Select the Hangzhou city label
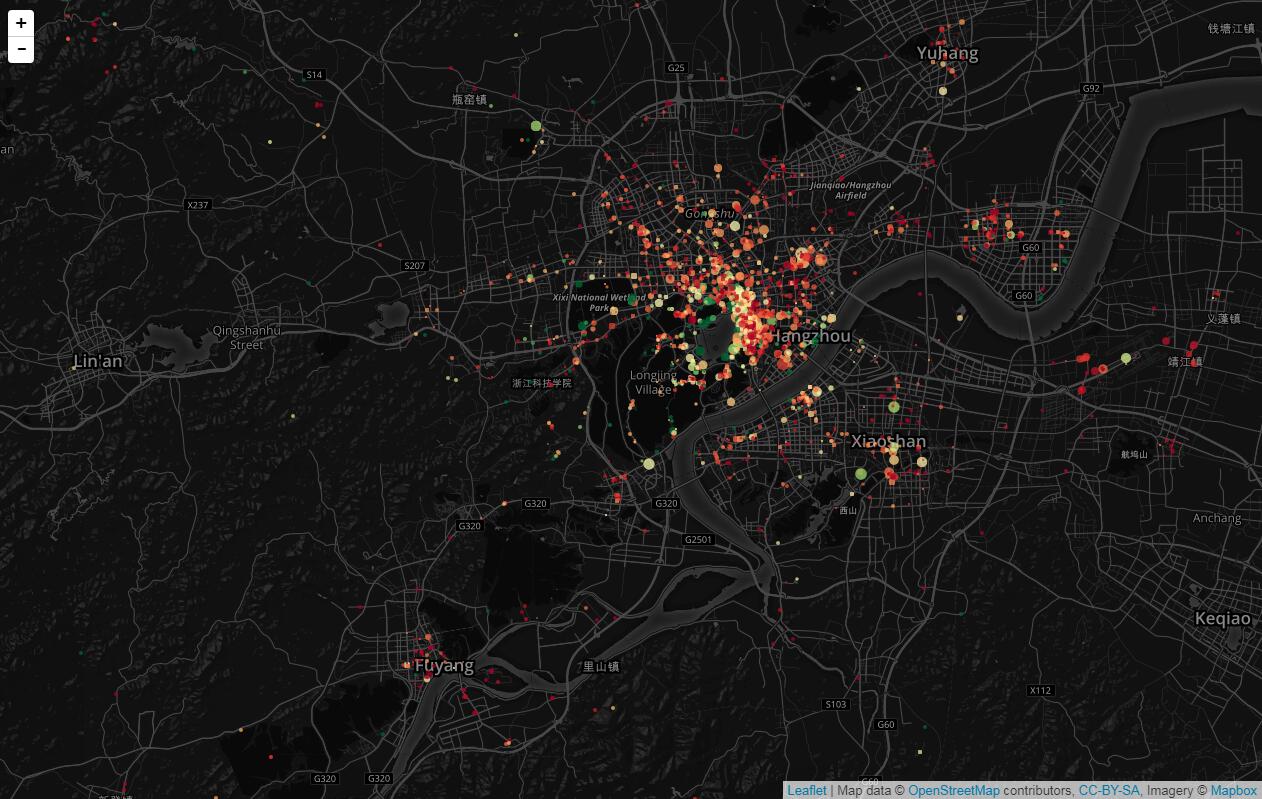The height and width of the screenshot is (799, 1262). (811, 337)
